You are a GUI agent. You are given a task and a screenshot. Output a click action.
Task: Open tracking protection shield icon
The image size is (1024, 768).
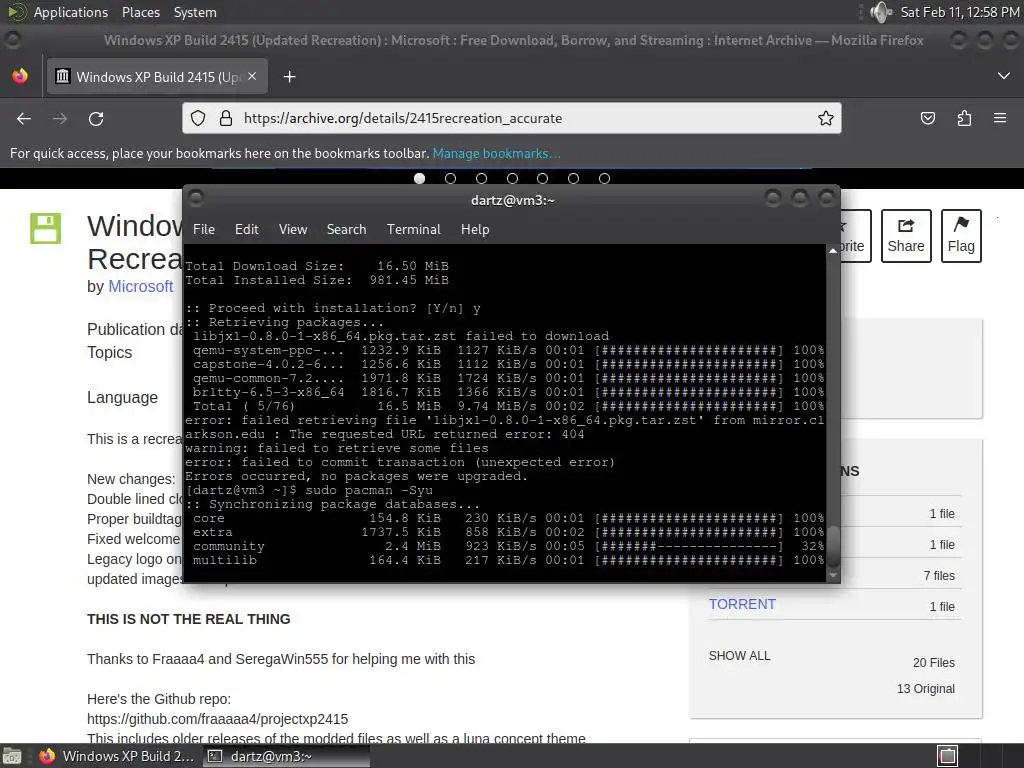point(198,118)
